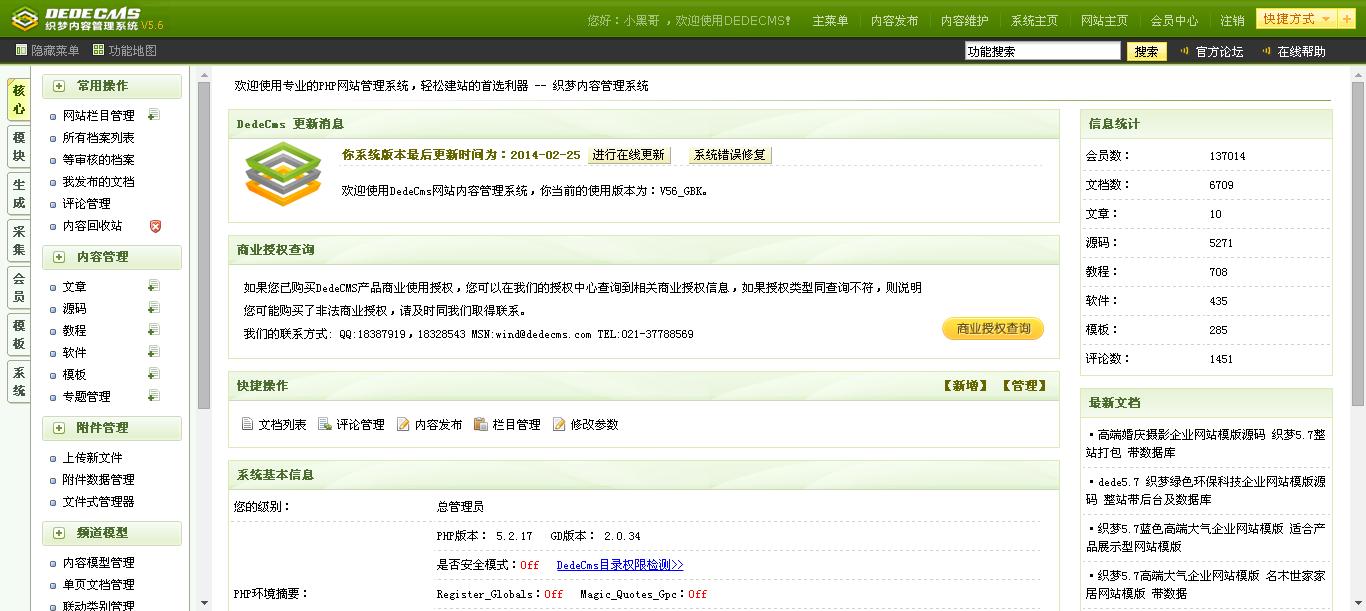This screenshot has width=1366, height=611.
Task: Open 上传新文件 in the sidebar
Action: 92,457
